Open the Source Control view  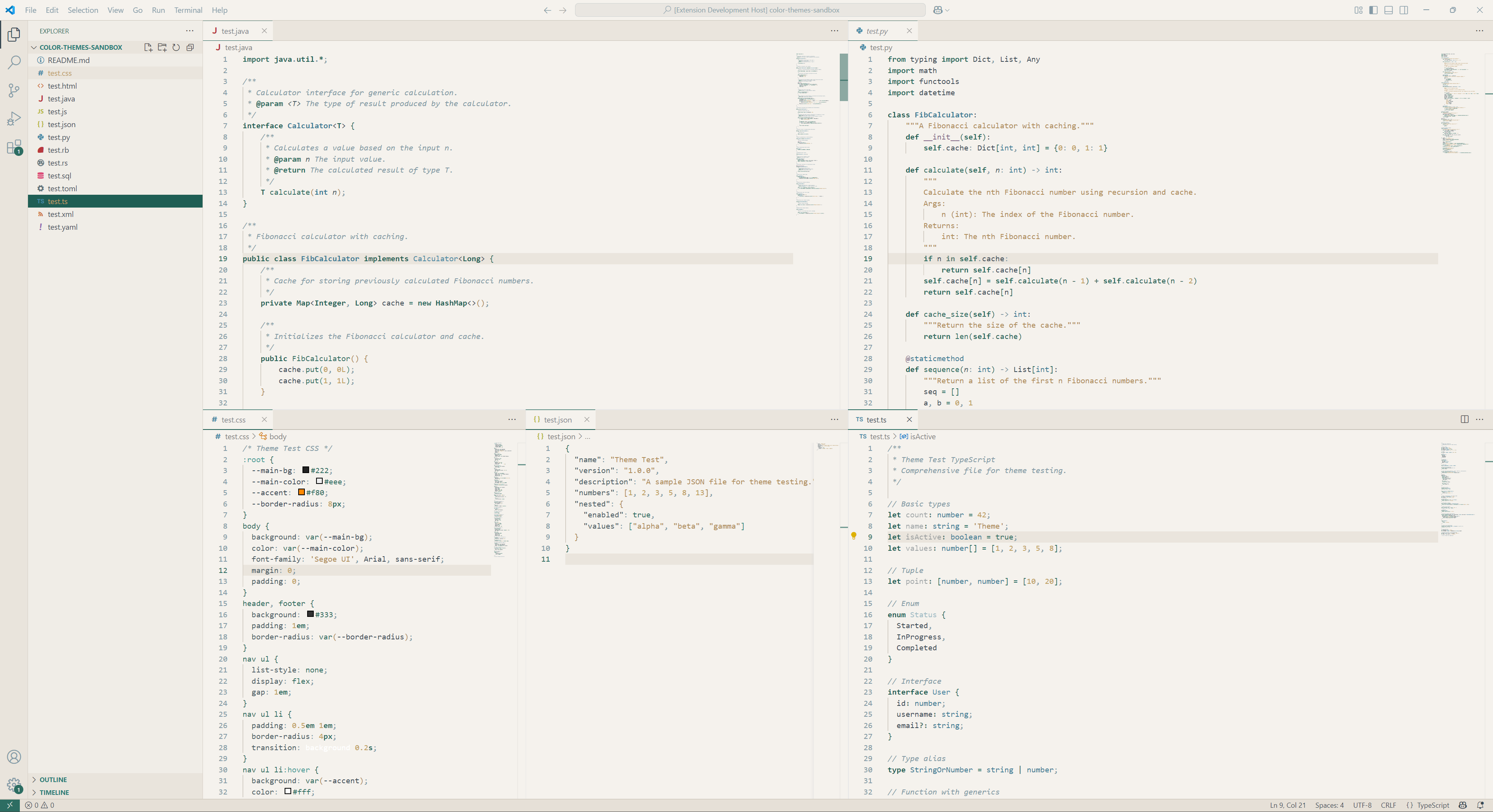14,91
